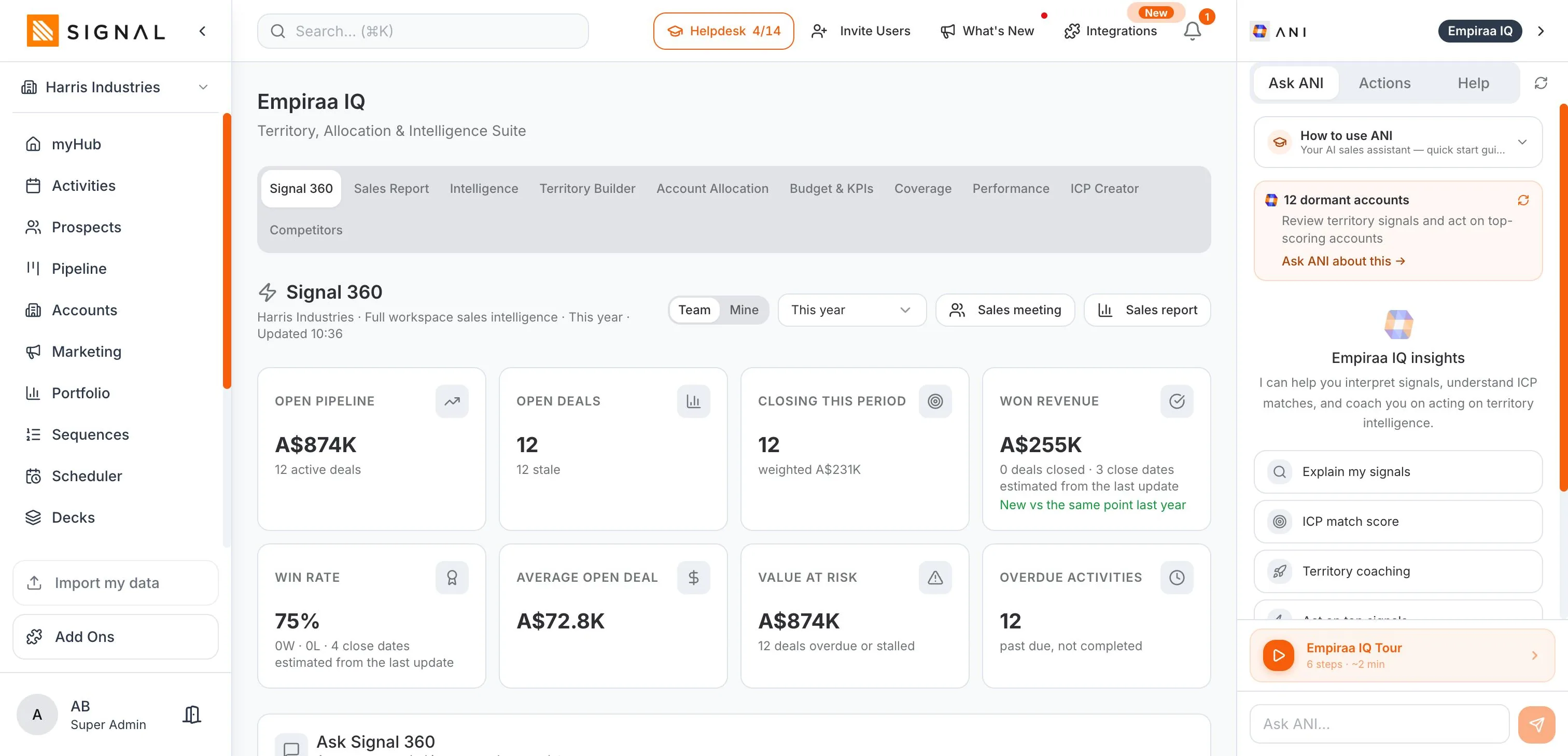Switch to the Actions tab in ANI
This screenshot has height=756, width=1568.
[1384, 83]
